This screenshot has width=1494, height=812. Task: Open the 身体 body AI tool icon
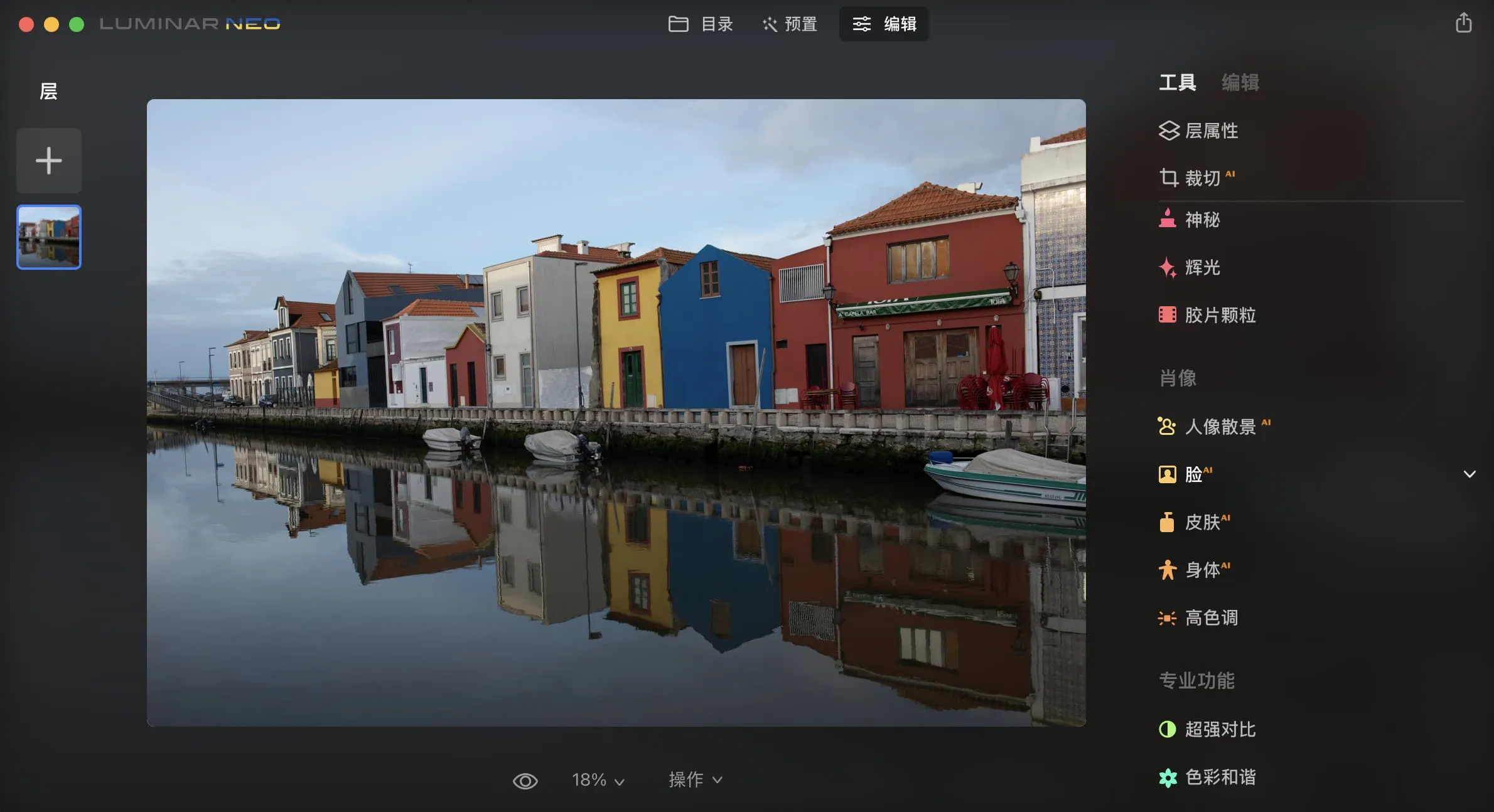1167,570
